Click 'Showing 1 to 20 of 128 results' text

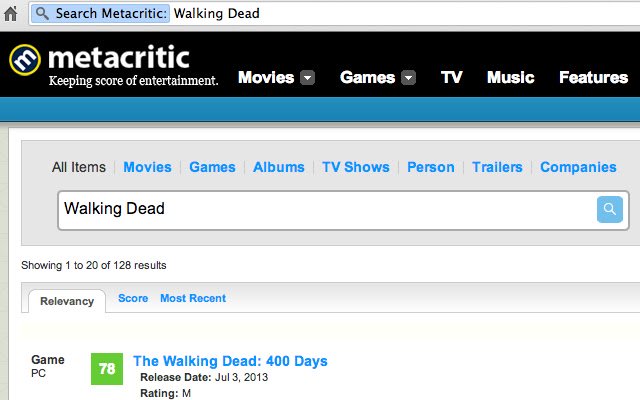click(x=94, y=265)
